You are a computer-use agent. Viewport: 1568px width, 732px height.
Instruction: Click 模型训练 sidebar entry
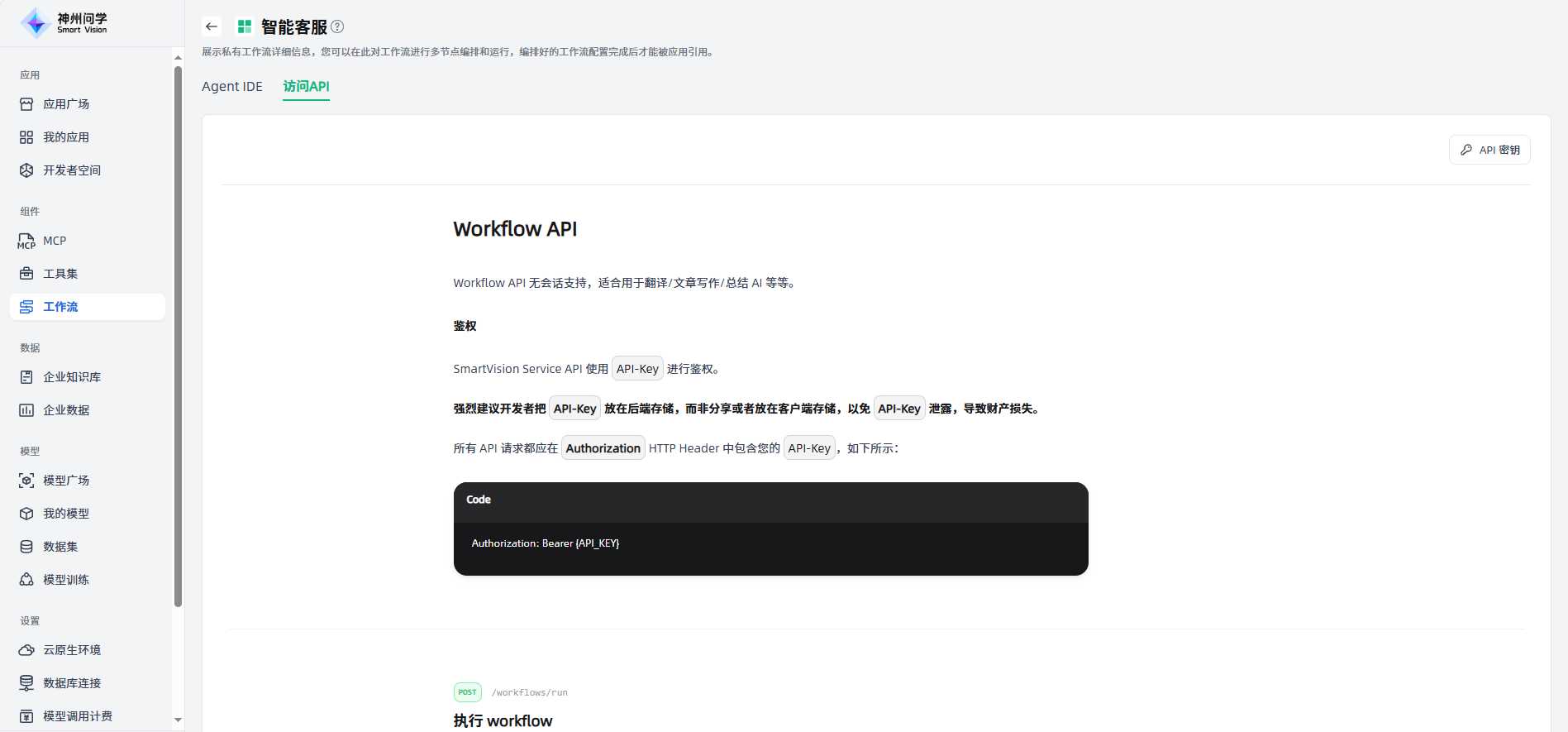66,580
